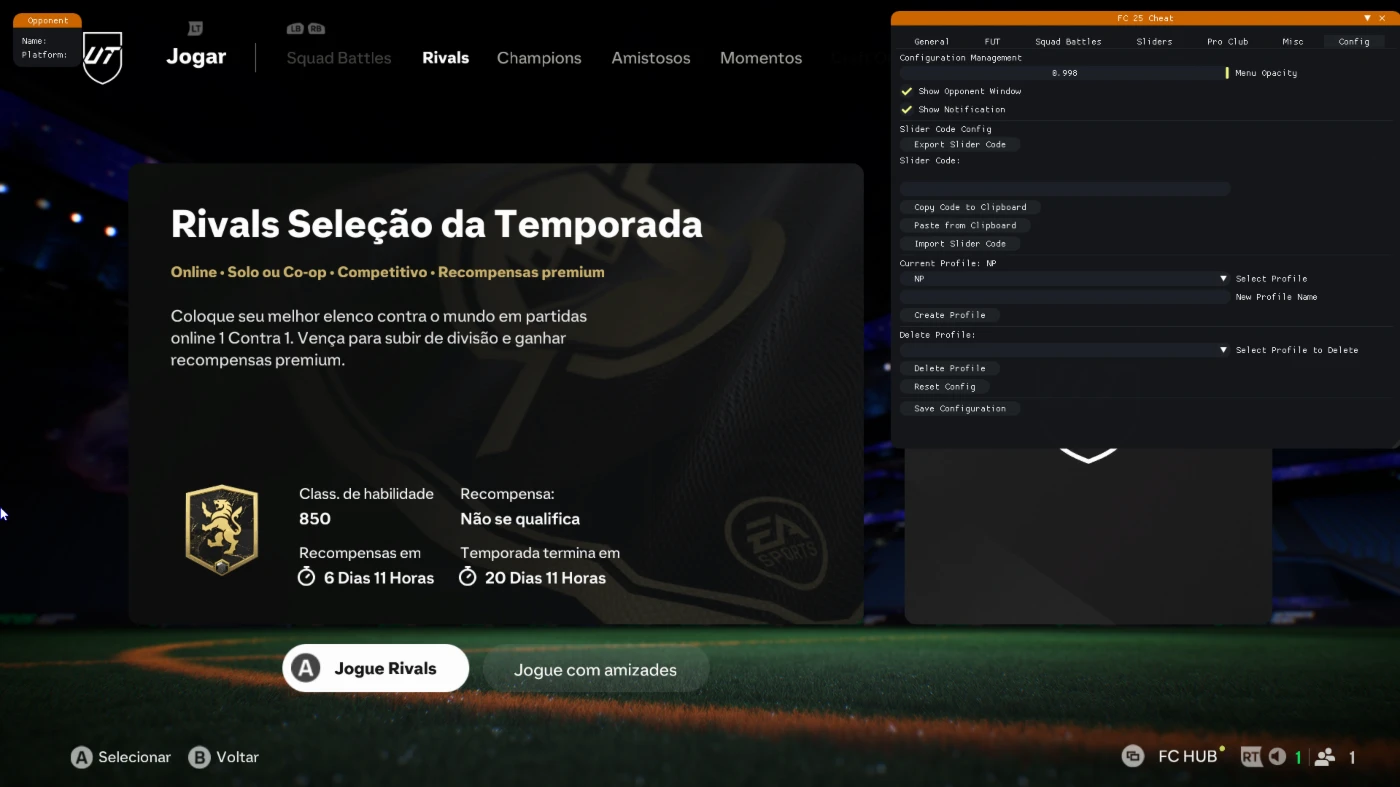This screenshot has width=1400, height=787.
Task: Click the Ultimate Team shield logo
Action: [x=102, y=58]
